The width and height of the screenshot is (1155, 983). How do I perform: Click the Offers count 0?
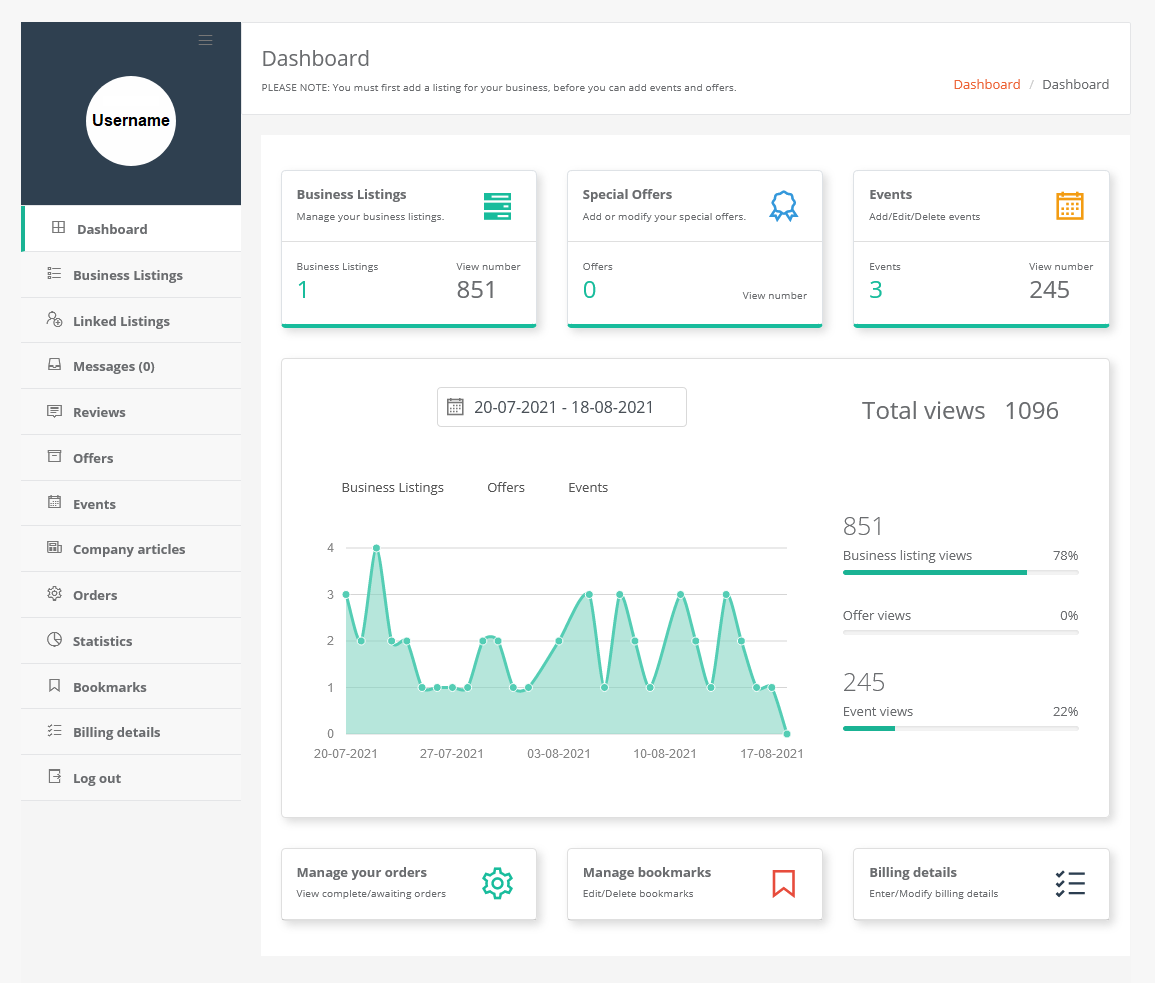589,290
